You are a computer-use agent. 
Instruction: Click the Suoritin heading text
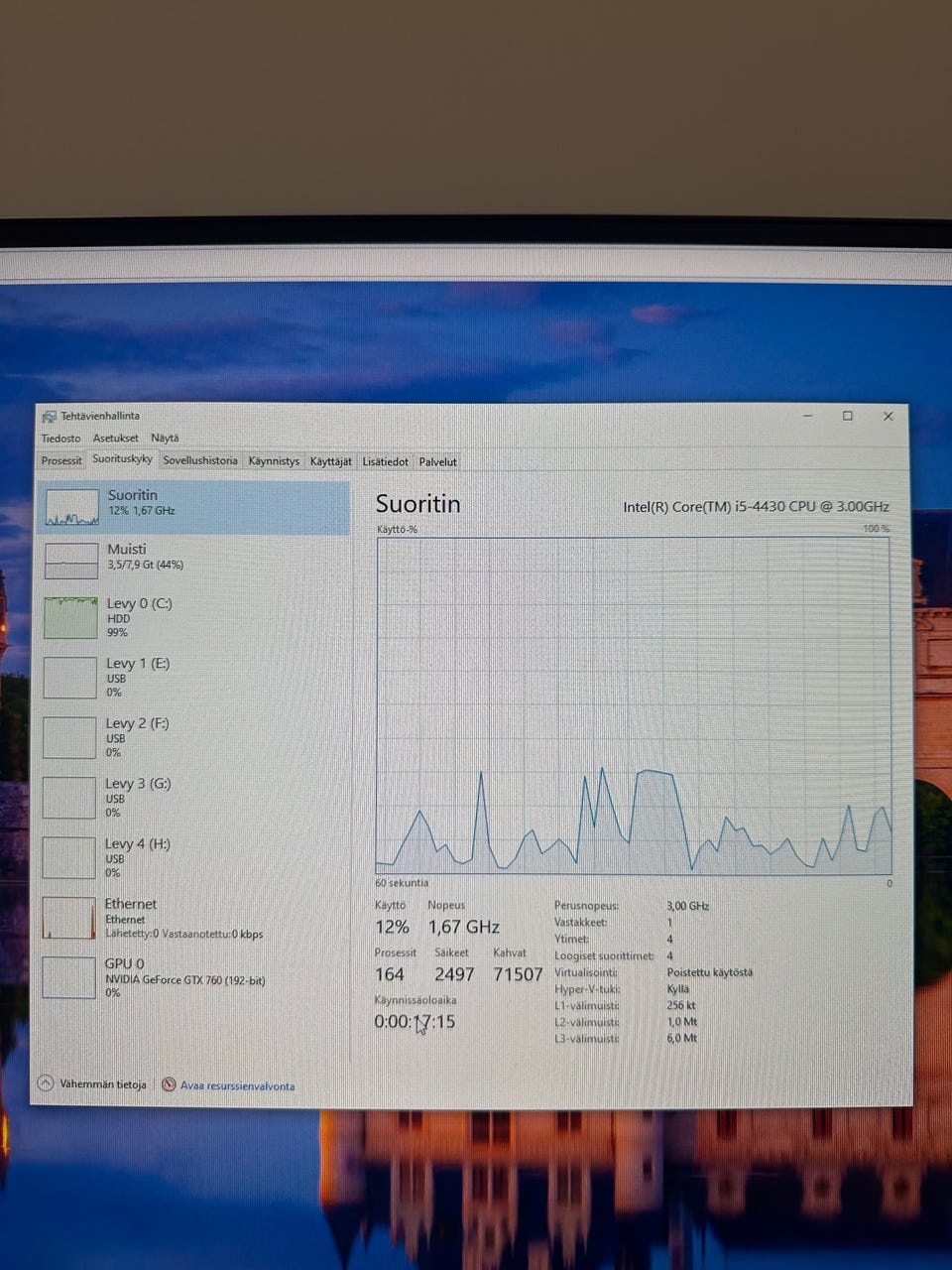(x=417, y=504)
